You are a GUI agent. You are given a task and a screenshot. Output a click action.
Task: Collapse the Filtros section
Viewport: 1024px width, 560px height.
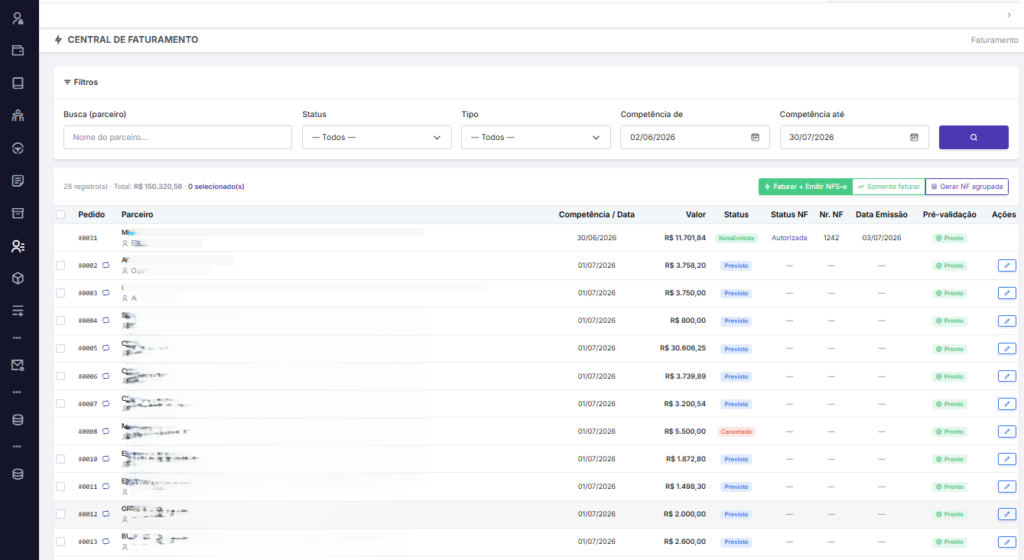coord(81,82)
